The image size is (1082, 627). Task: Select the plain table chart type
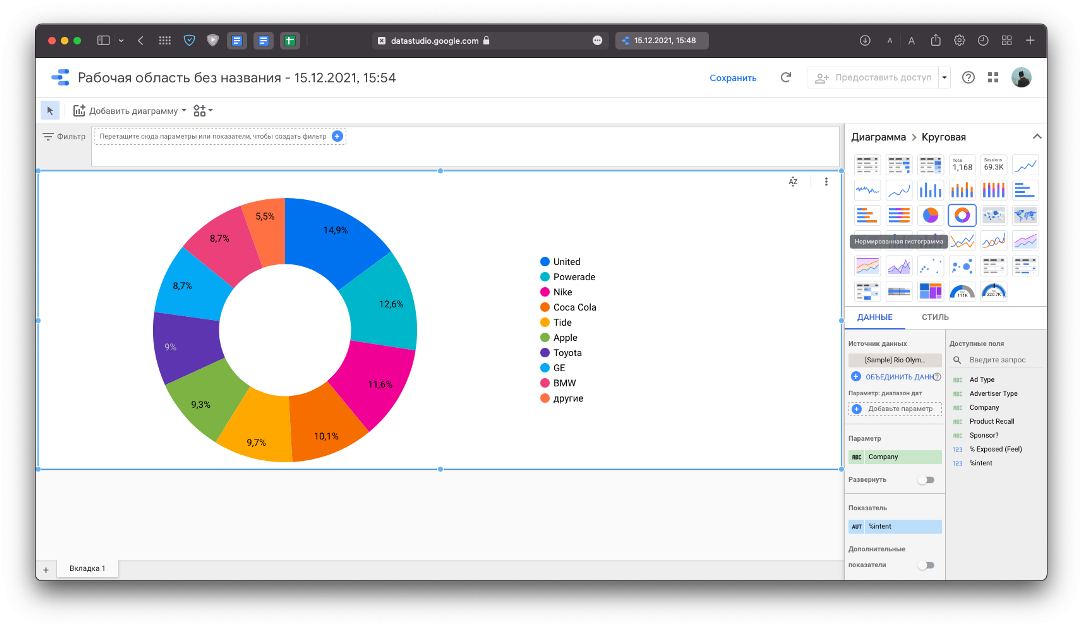(x=867, y=165)
